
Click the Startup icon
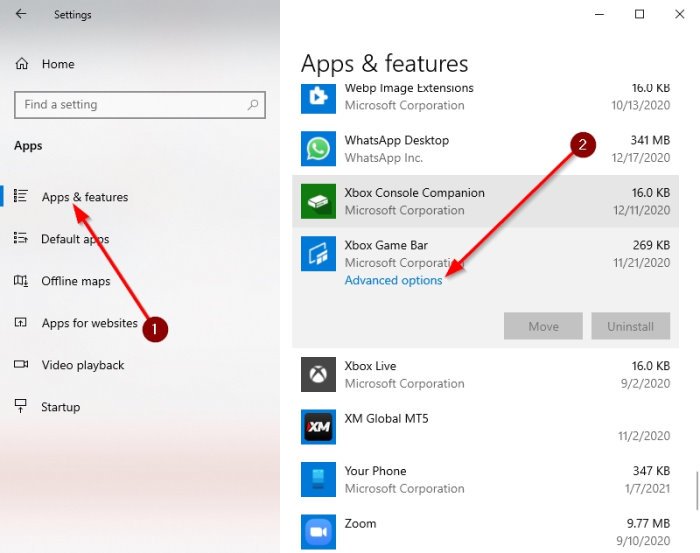click(21, 406)
